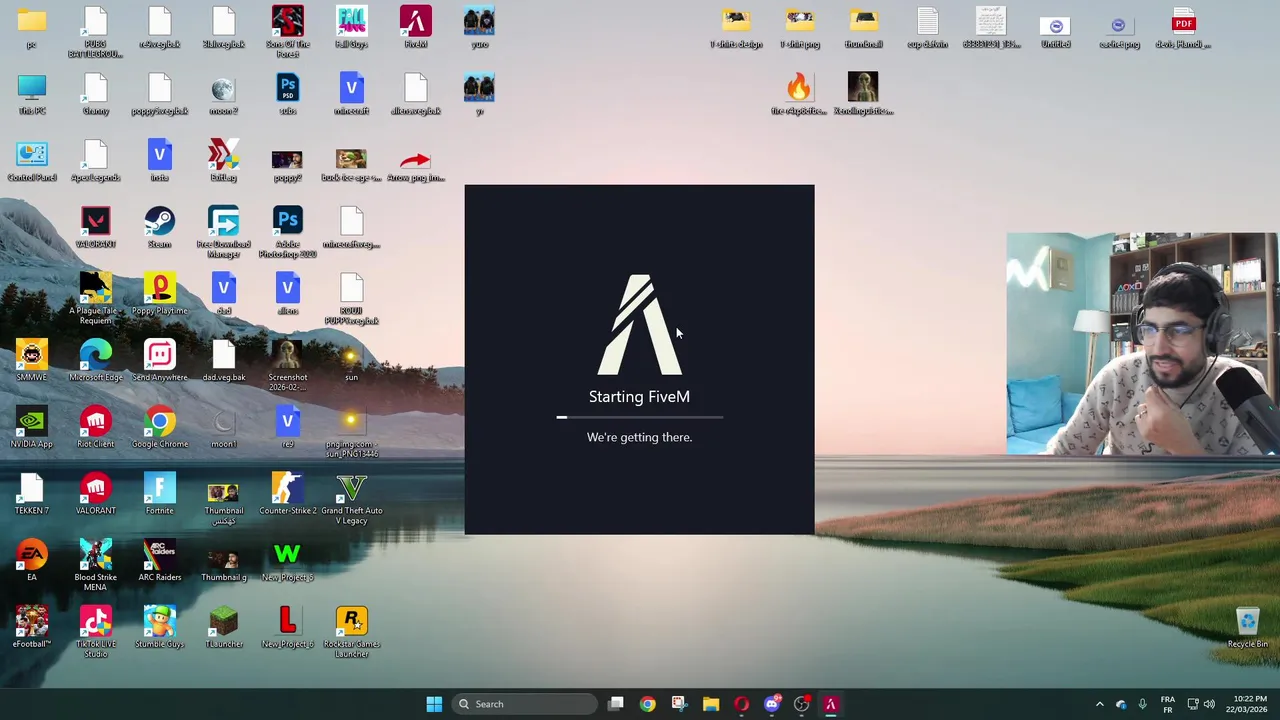Open the Adobe Photoshop 2020 shortcut
The image size is (1280, 720).
(x=287, y=232)
